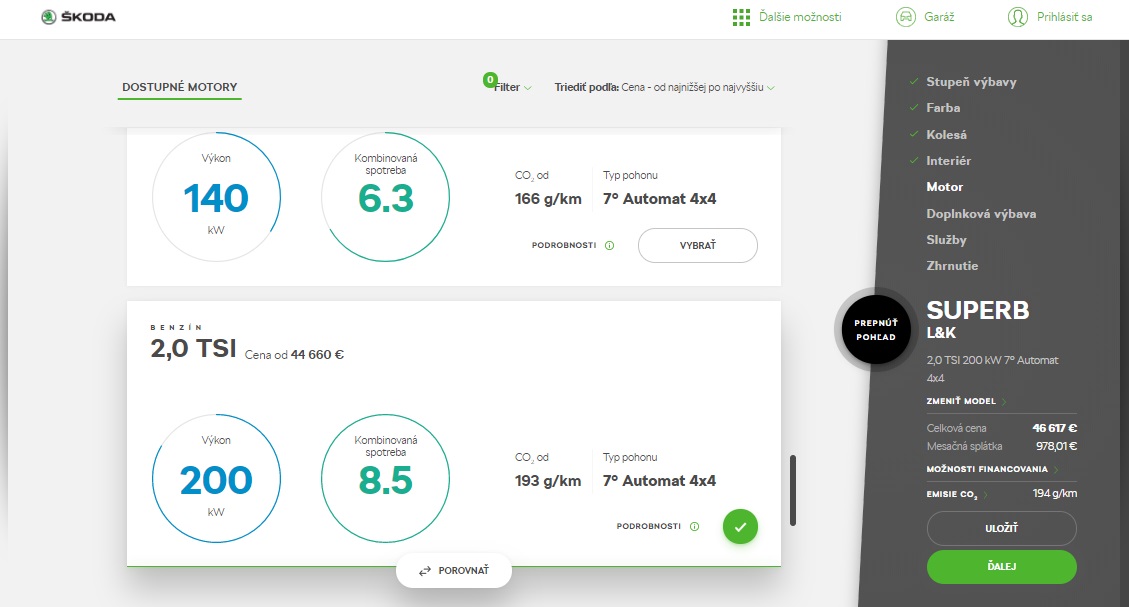1129x607 pixels.
Task: Open Podrobnosti link for 140 kW engine
Action: pos(564,246)
